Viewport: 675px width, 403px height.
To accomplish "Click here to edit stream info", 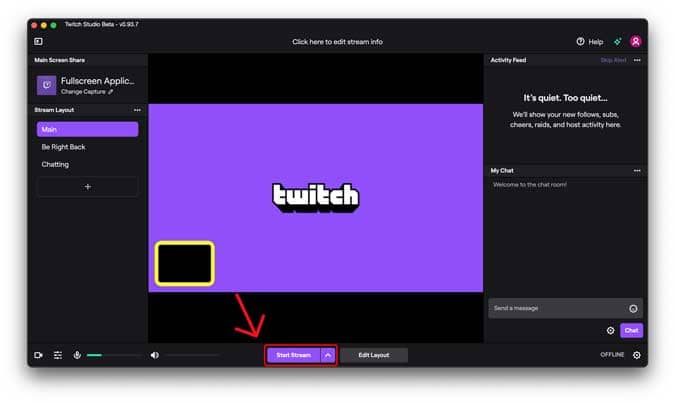I will [337, 42].
